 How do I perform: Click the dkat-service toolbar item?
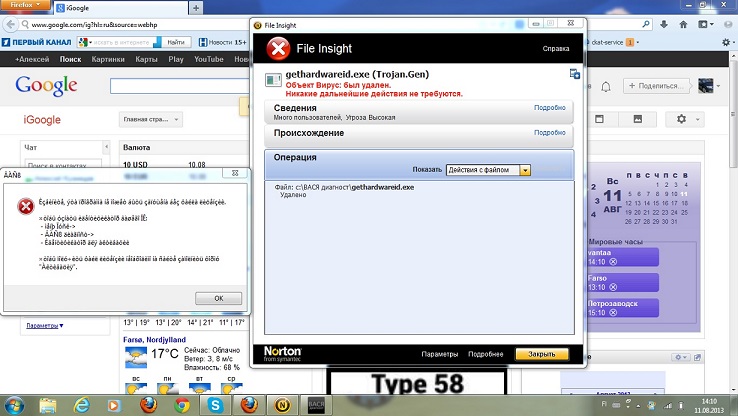tap(611, 42)
